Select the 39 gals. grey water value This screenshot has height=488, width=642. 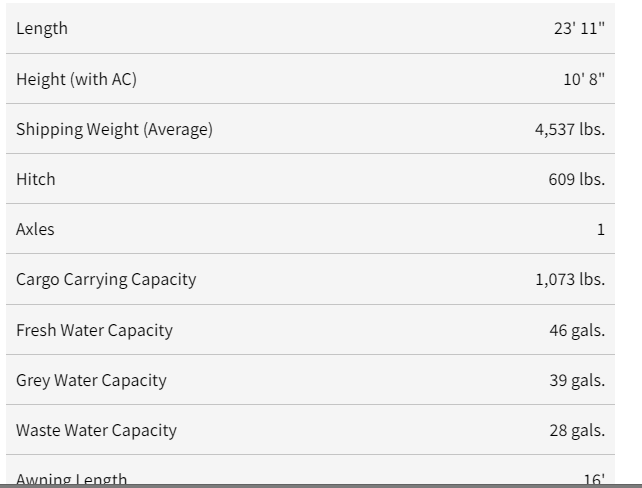coord(577,380)
